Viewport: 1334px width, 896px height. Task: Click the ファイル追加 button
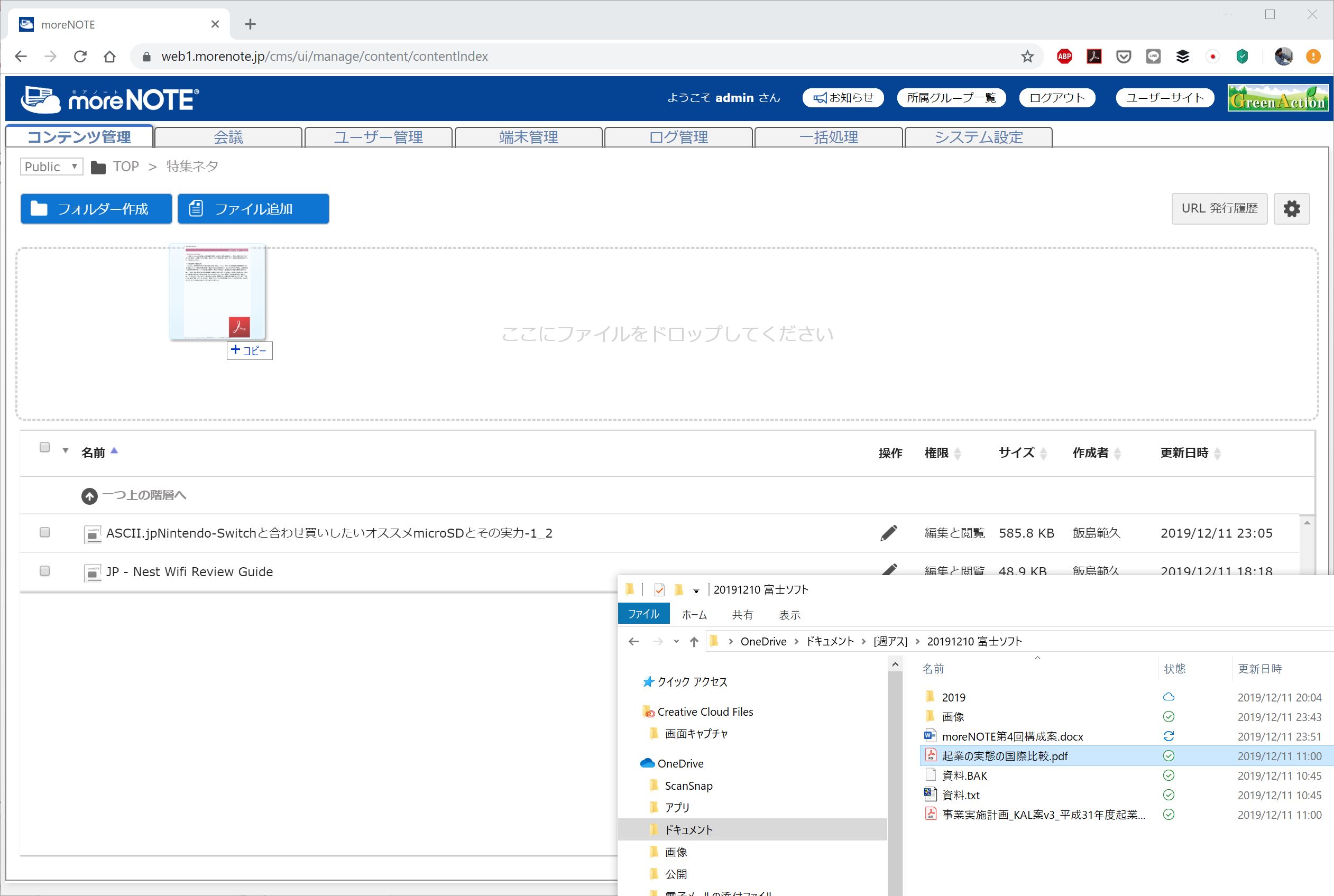tap(253, 209)
